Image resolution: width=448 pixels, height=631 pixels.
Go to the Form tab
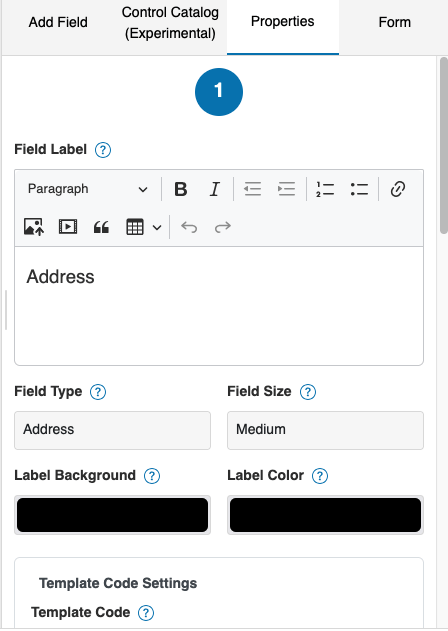(394, 22)
